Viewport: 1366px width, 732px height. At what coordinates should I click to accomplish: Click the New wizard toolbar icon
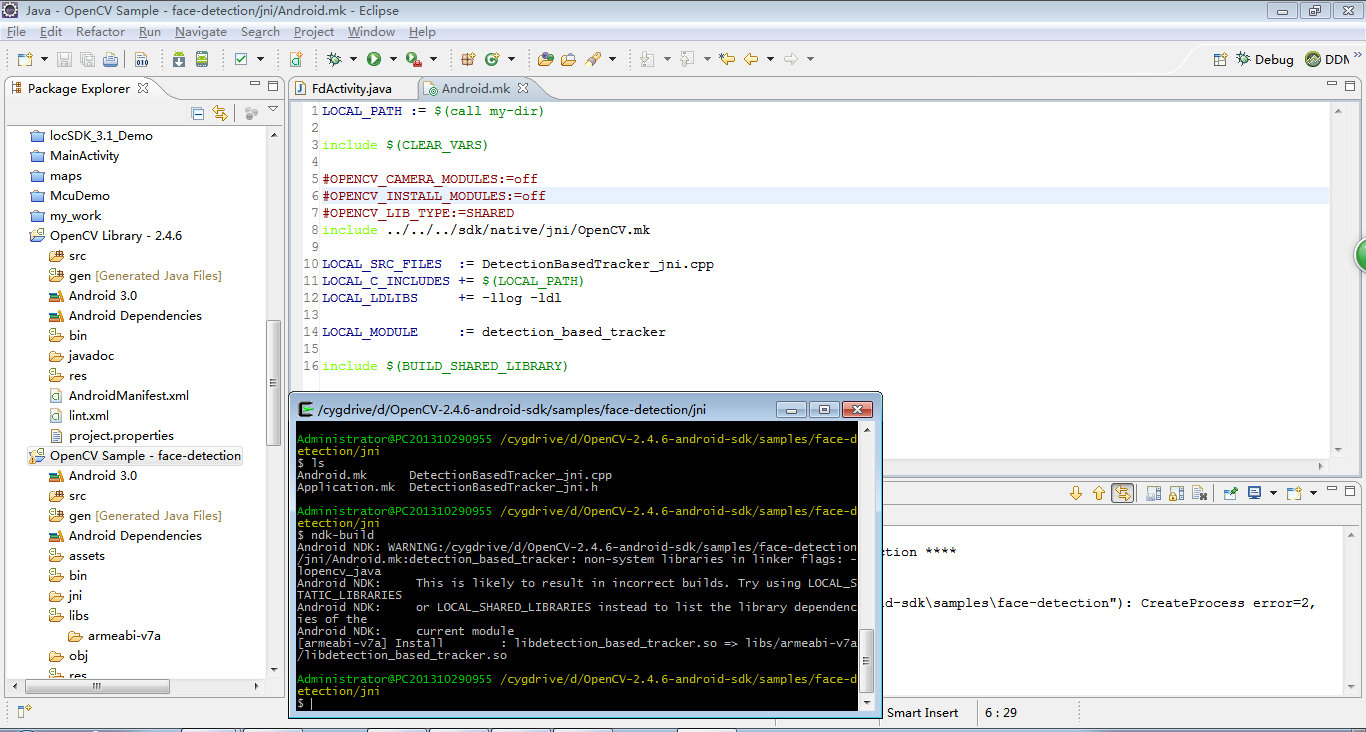click(24, 59)
